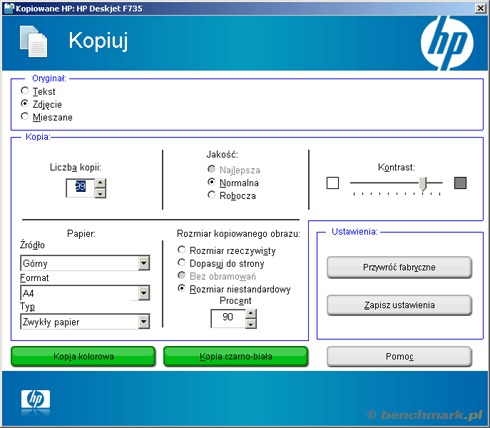Start Kopia czarno-biała copy
This screenshot has width=490, height=428.
pyautogui.click(x=236, y=357)
